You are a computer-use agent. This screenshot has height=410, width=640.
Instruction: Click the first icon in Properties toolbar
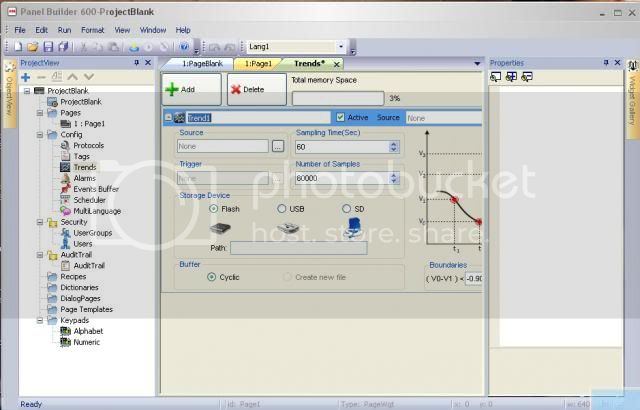pos(496,77)
